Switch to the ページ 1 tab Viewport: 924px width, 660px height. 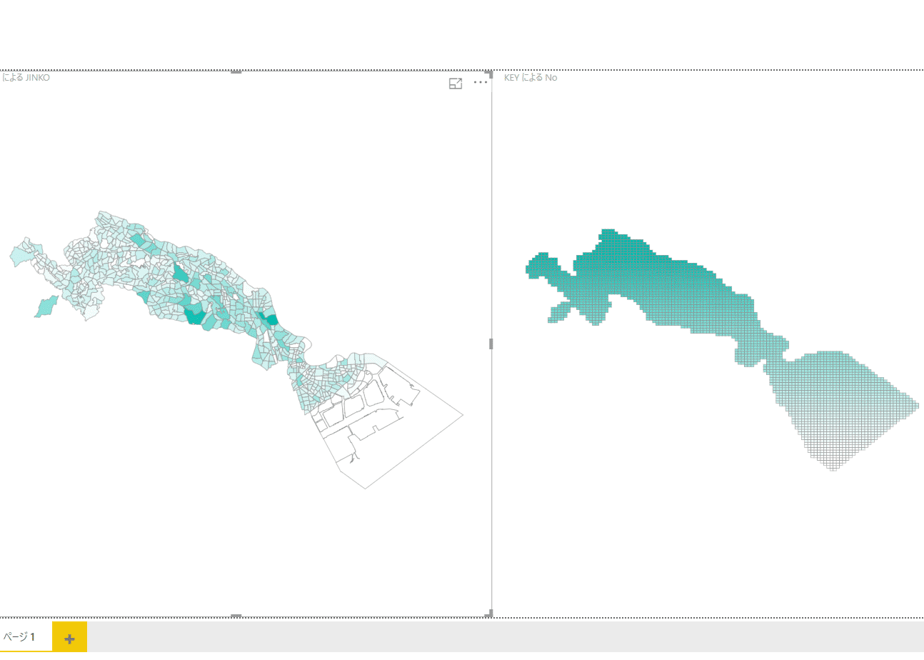(x=19, y=637)
